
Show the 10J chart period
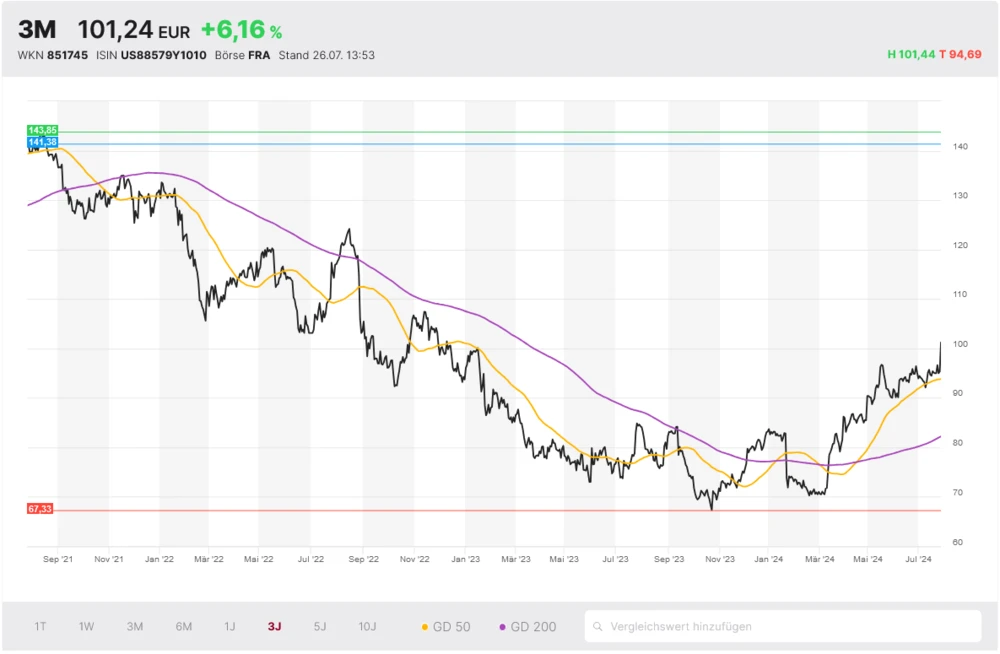pyautogui.click(x=367, y=627)
